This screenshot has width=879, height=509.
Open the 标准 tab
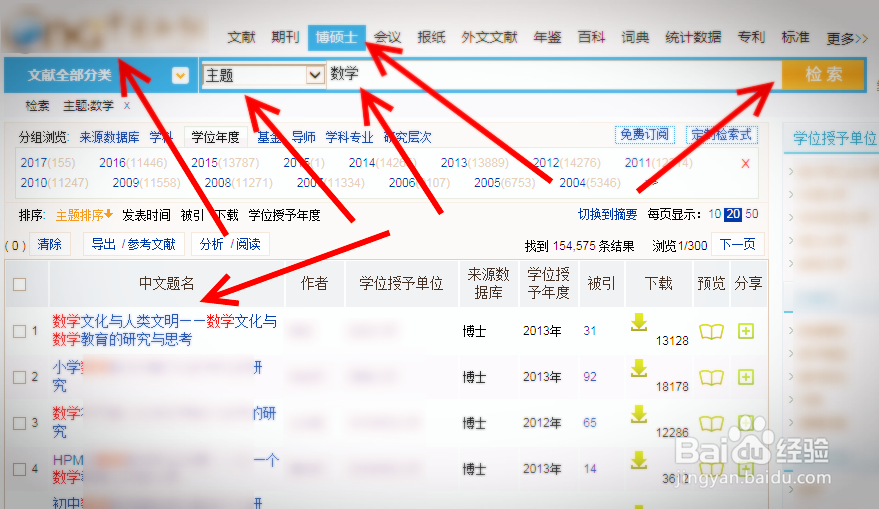[795, 37]
